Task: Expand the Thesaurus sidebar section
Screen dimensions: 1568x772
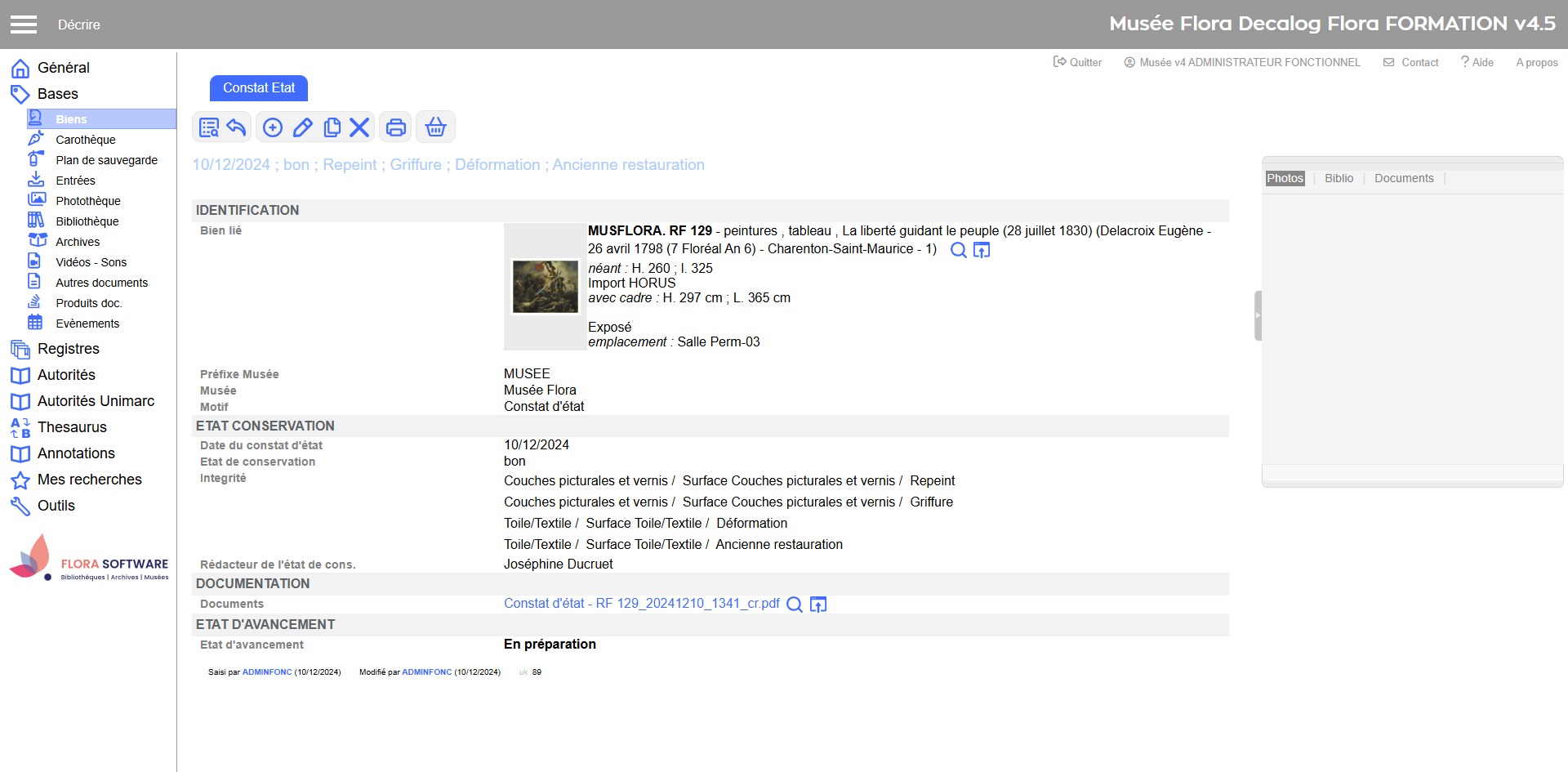Action: [72, 427]
